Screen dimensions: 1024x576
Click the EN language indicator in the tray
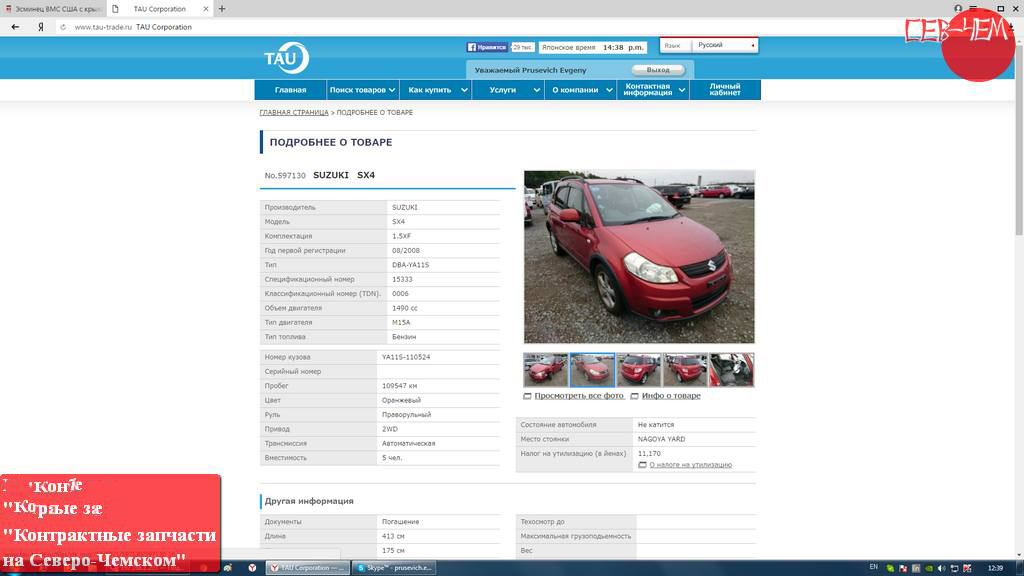click(874, 567)
